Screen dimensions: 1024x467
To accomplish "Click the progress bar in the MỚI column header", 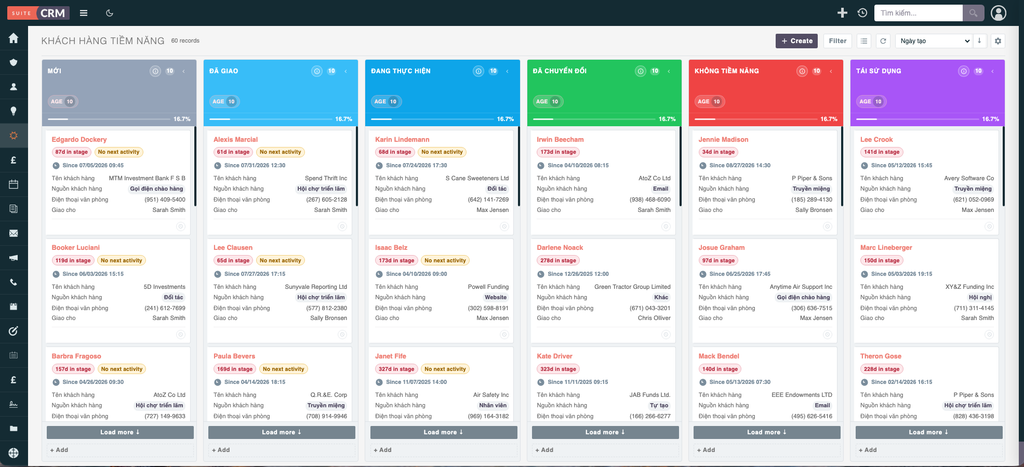I will point(110,120).
